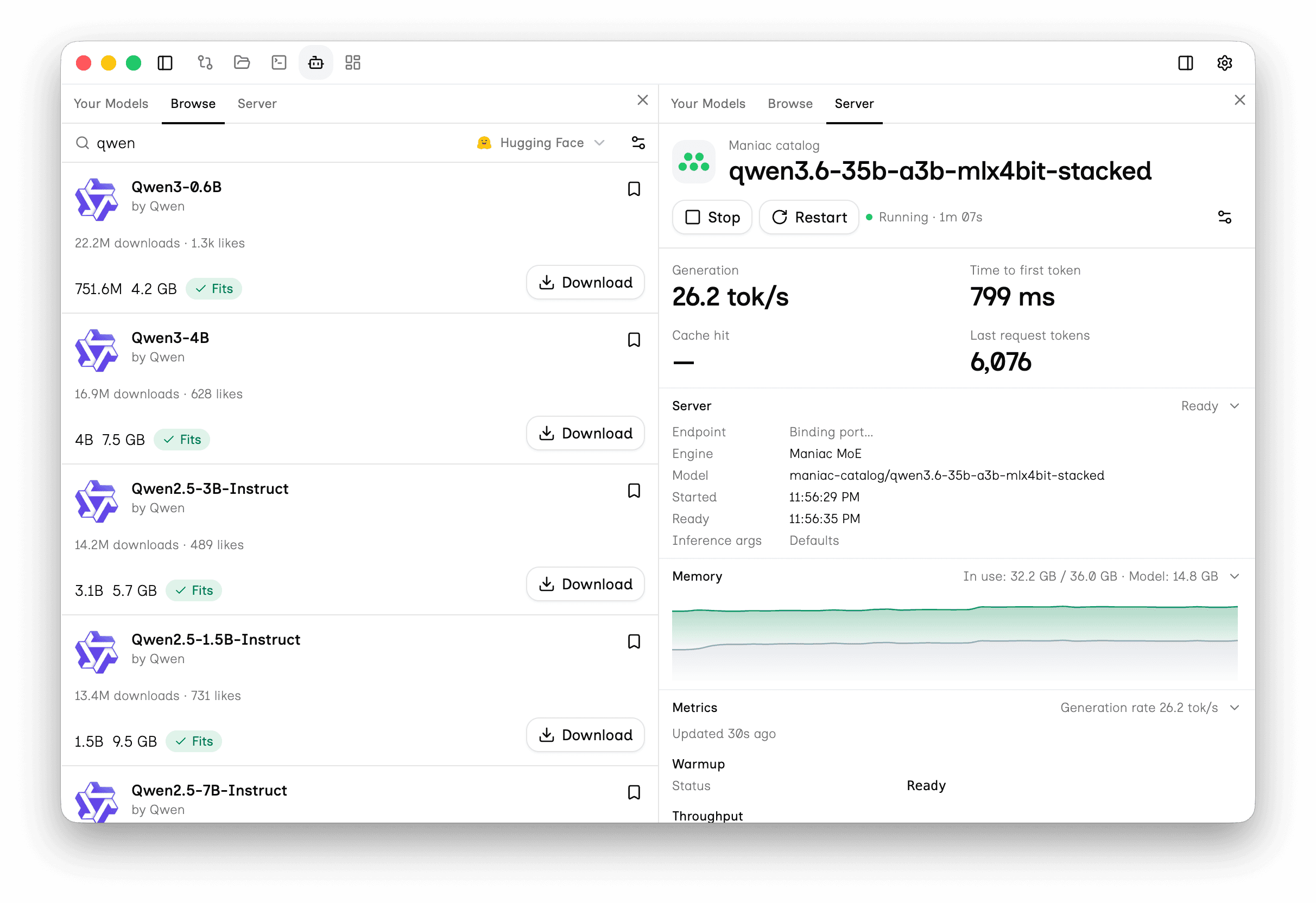Open the terminal panel icon
Viewport: 1316px width, 903px height.
[x=279, y=63]
